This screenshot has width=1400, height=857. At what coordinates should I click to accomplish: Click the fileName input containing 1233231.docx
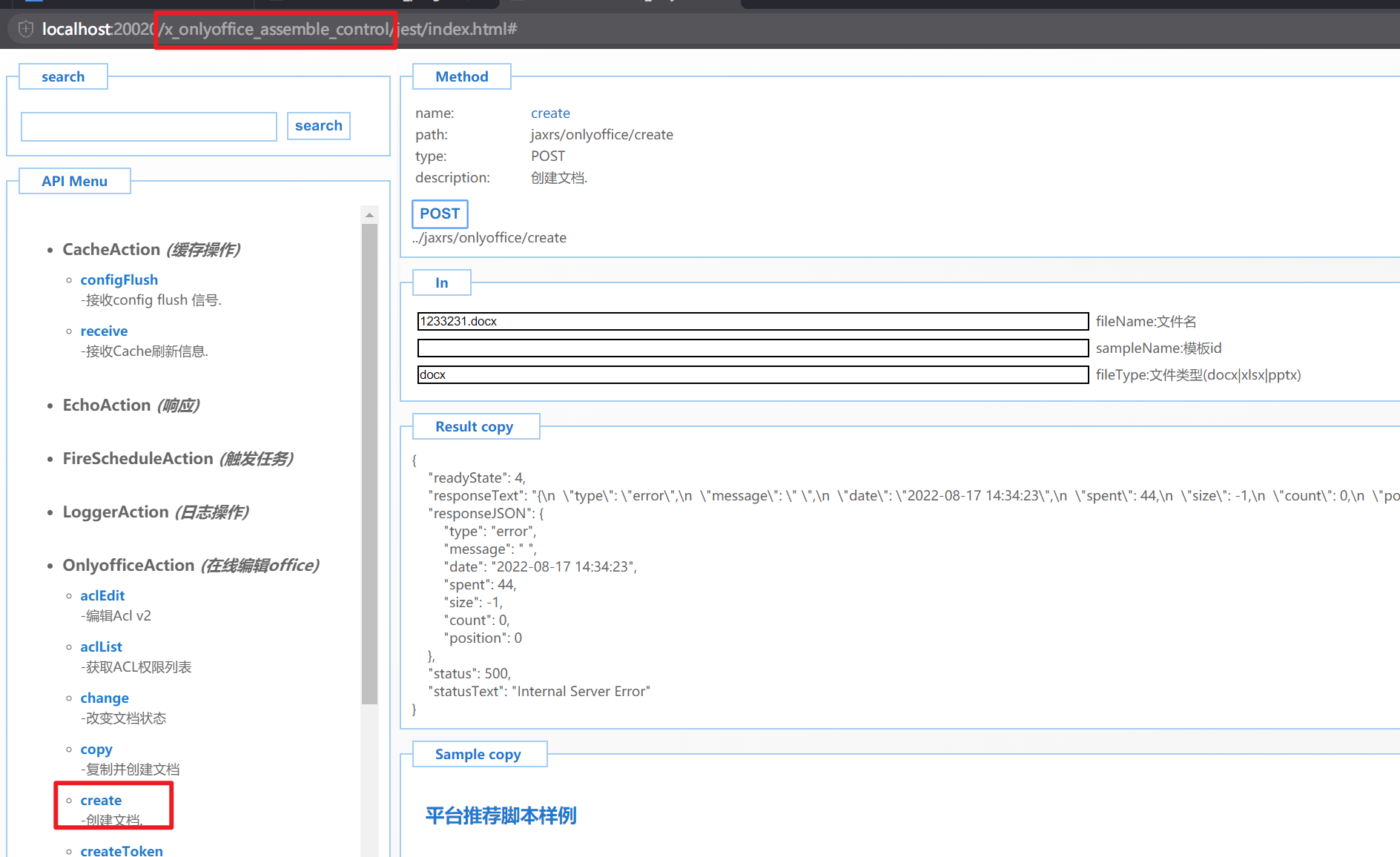pos(752,321)
